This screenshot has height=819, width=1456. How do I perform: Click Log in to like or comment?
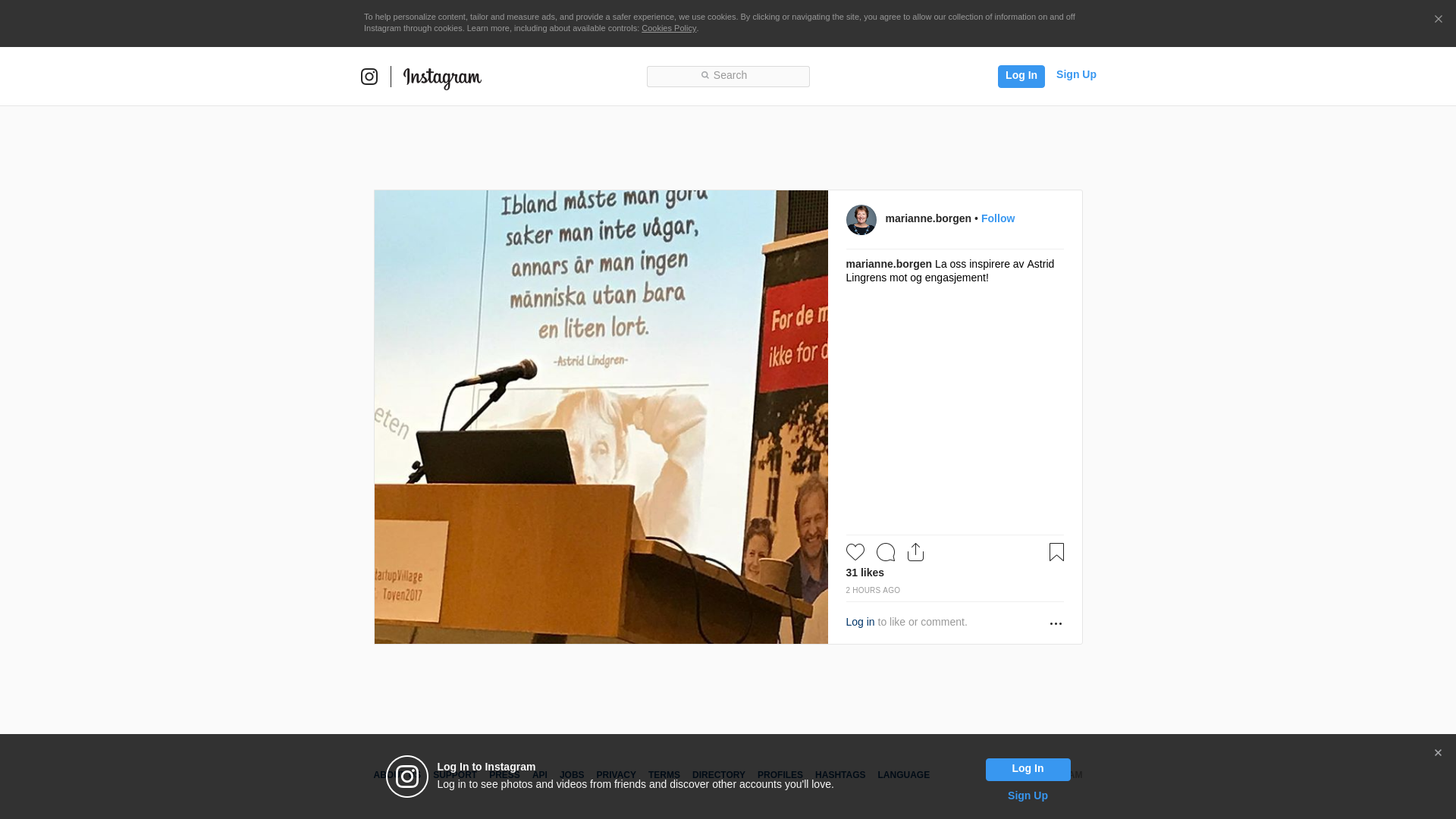point(860,622)
